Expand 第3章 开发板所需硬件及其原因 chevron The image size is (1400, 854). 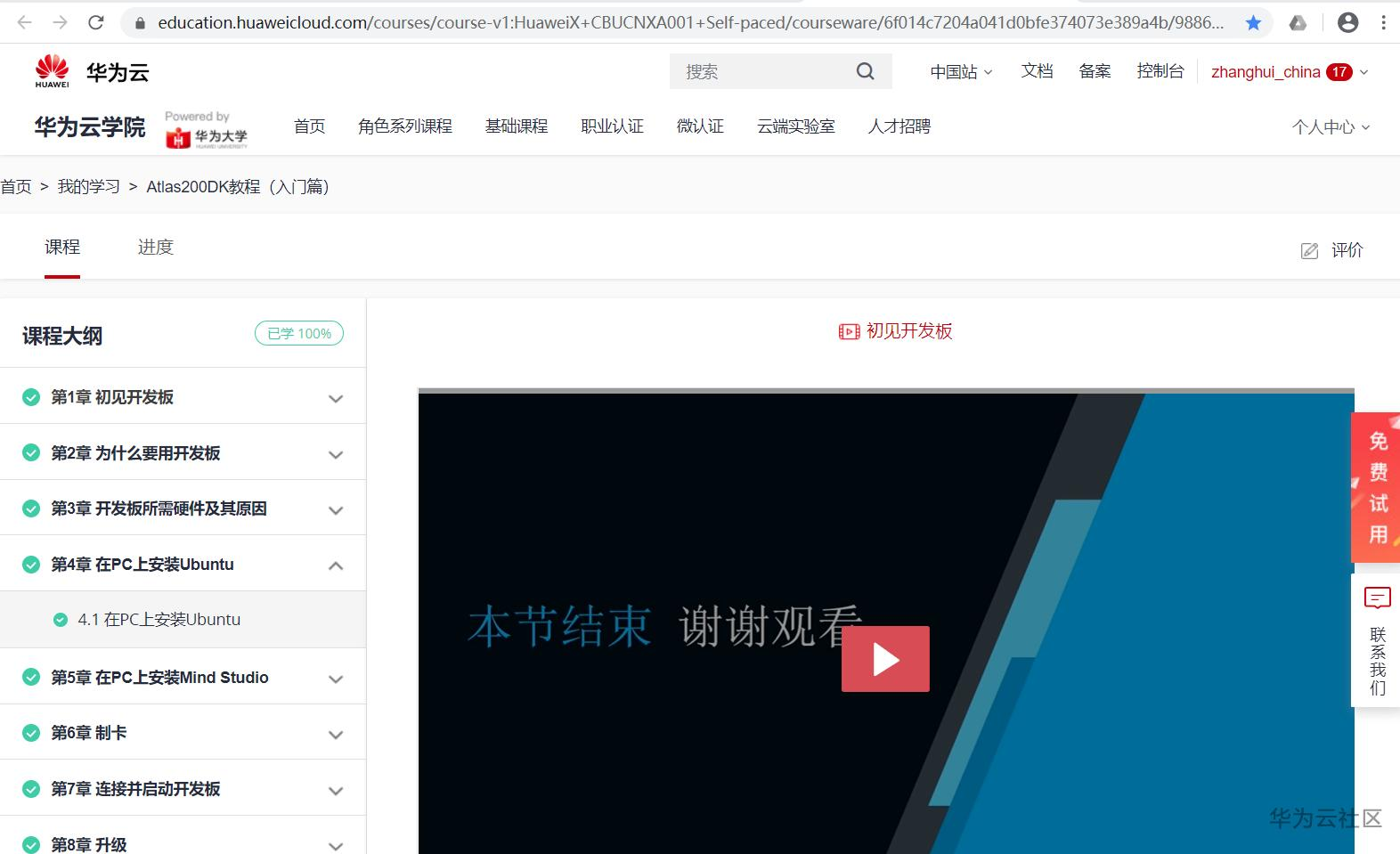coord(336,510)
